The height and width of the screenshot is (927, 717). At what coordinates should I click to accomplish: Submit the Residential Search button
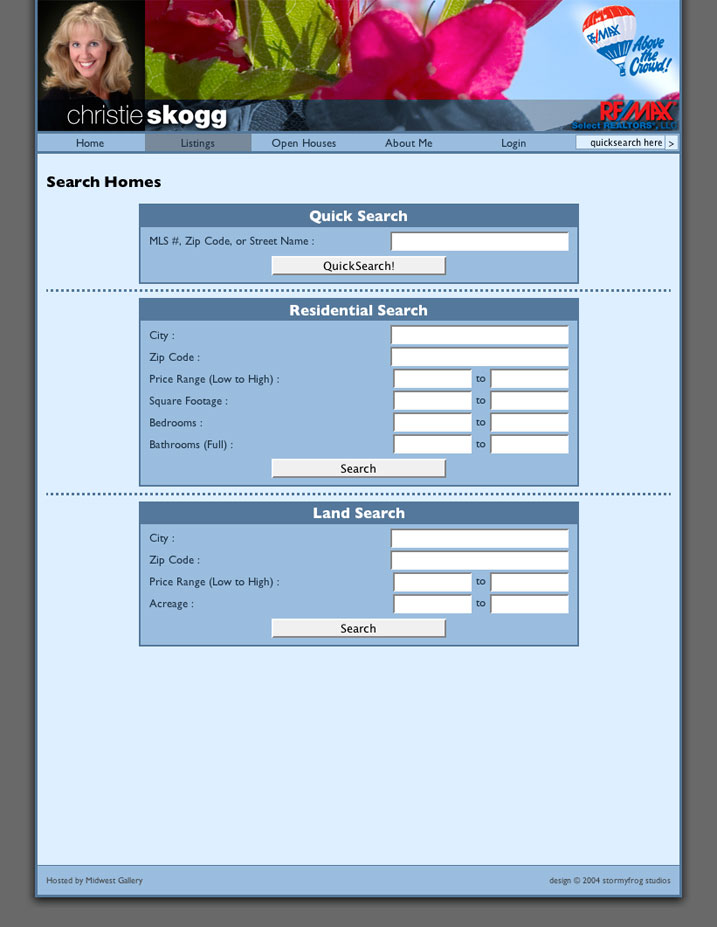(x=358, y=468)
